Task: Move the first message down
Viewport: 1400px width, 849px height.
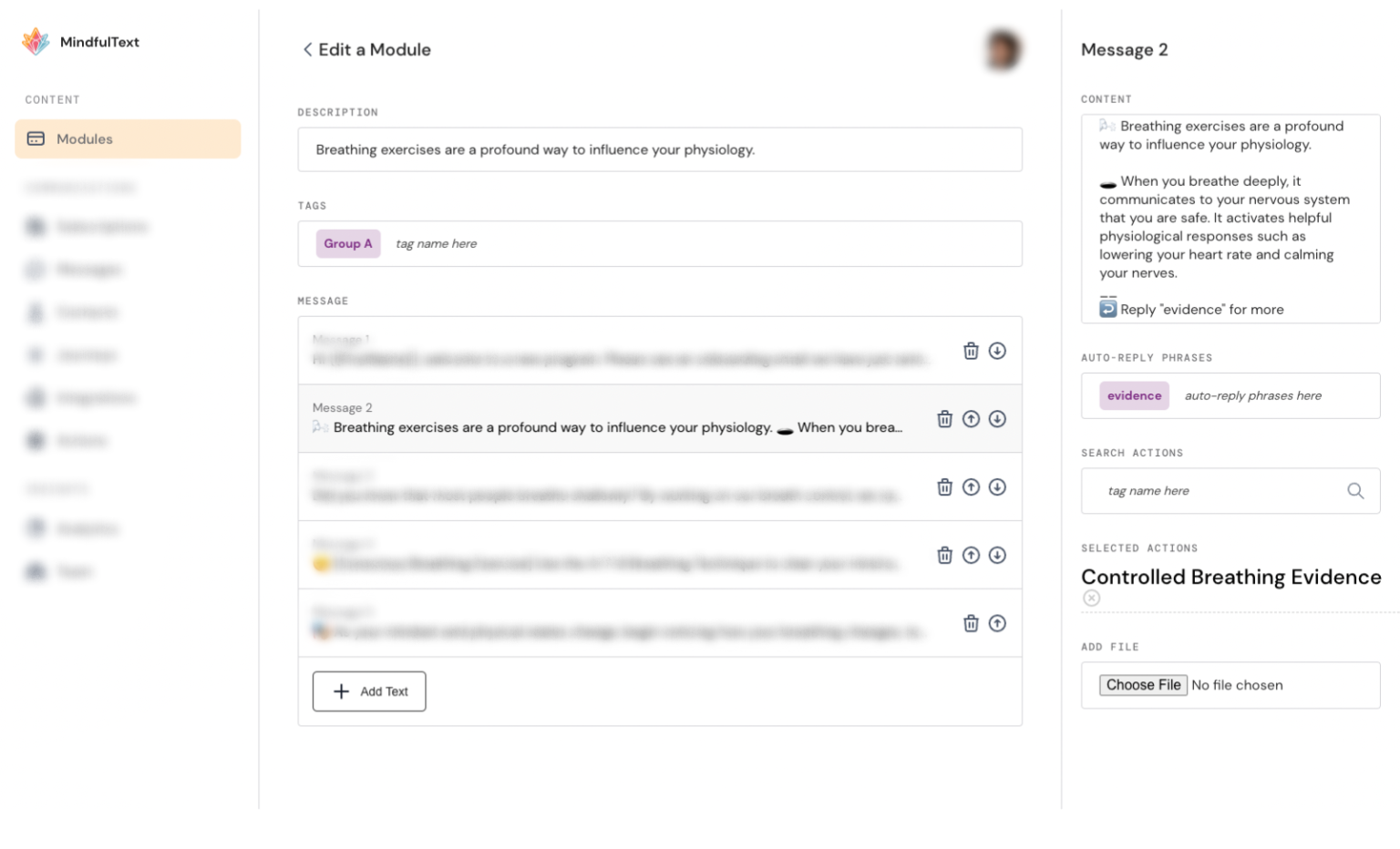Action: [998, 351]
